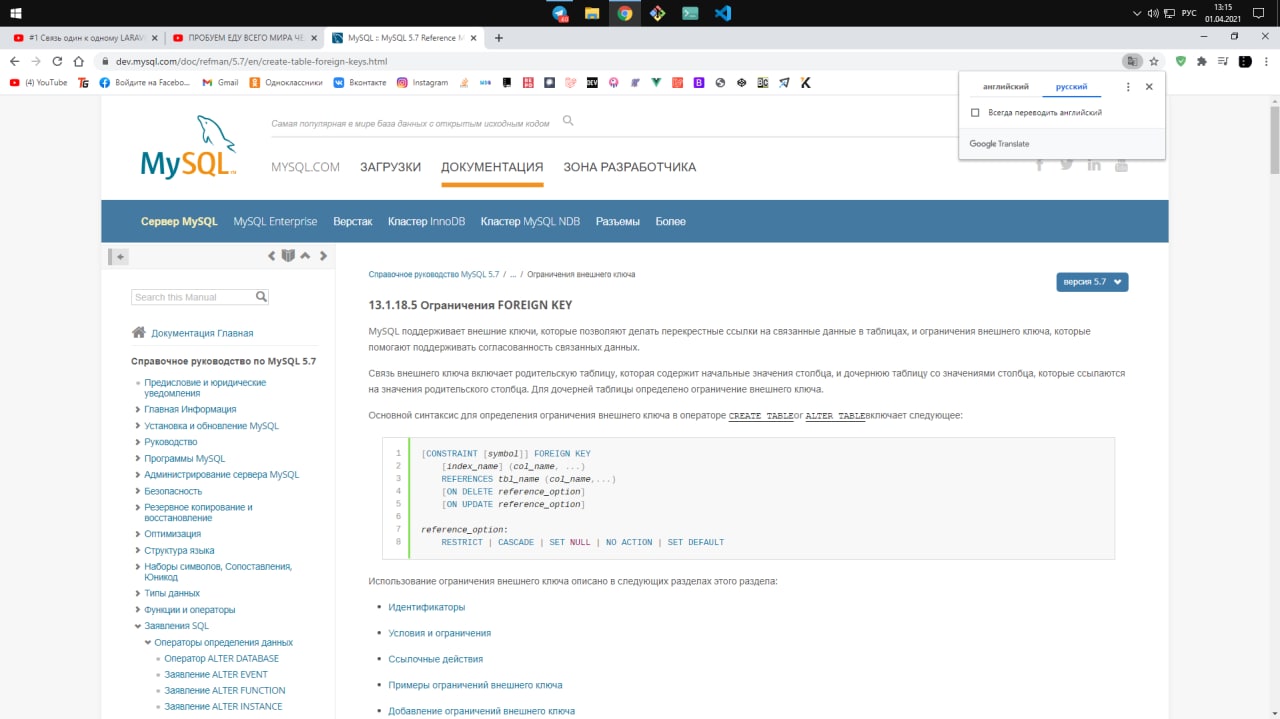This screenshot has height=719, width=1280.
Task: Expand the Безопасность tree node
Action: (x=137, y=491)
